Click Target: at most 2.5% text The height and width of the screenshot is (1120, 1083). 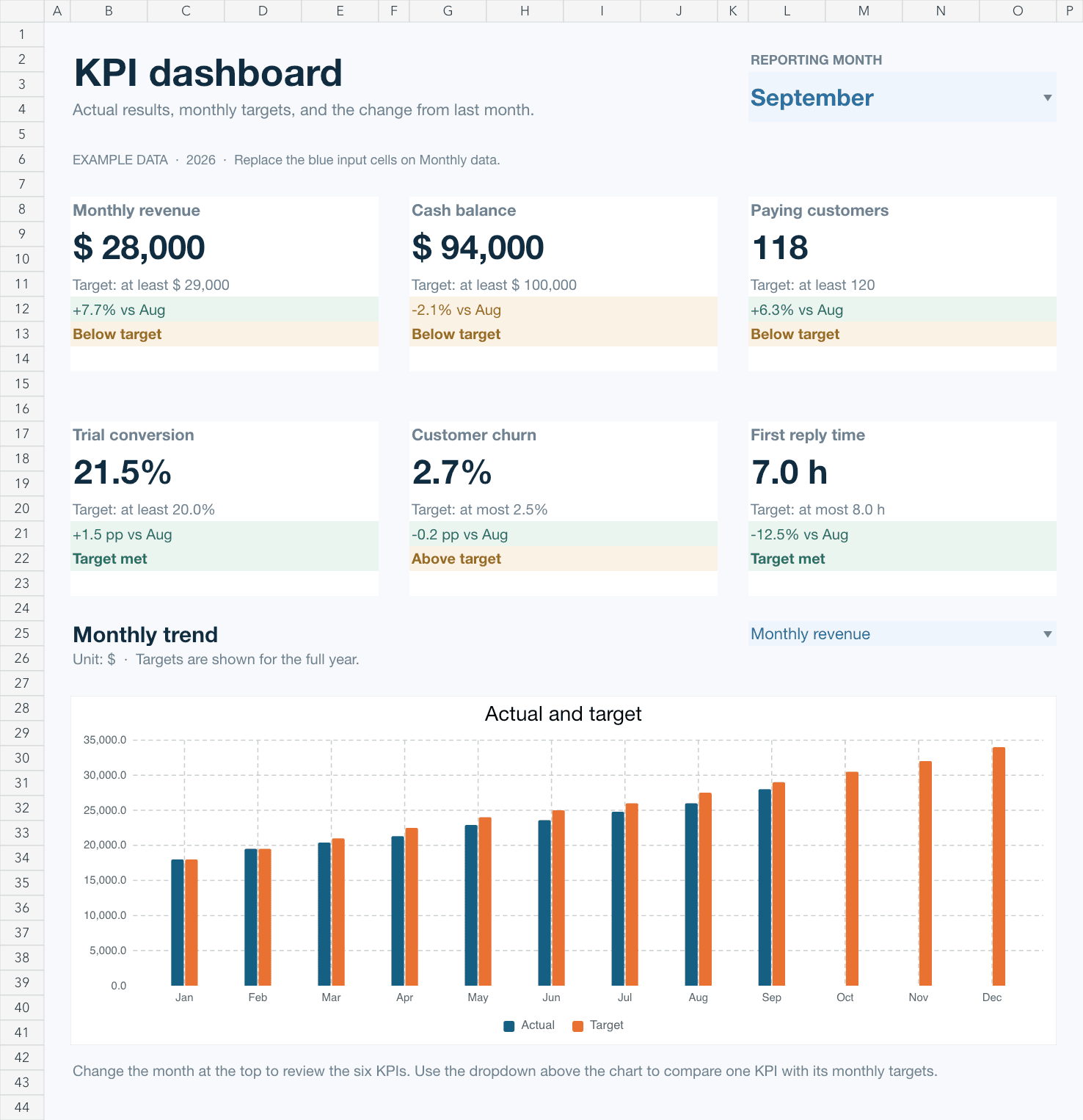480,509
